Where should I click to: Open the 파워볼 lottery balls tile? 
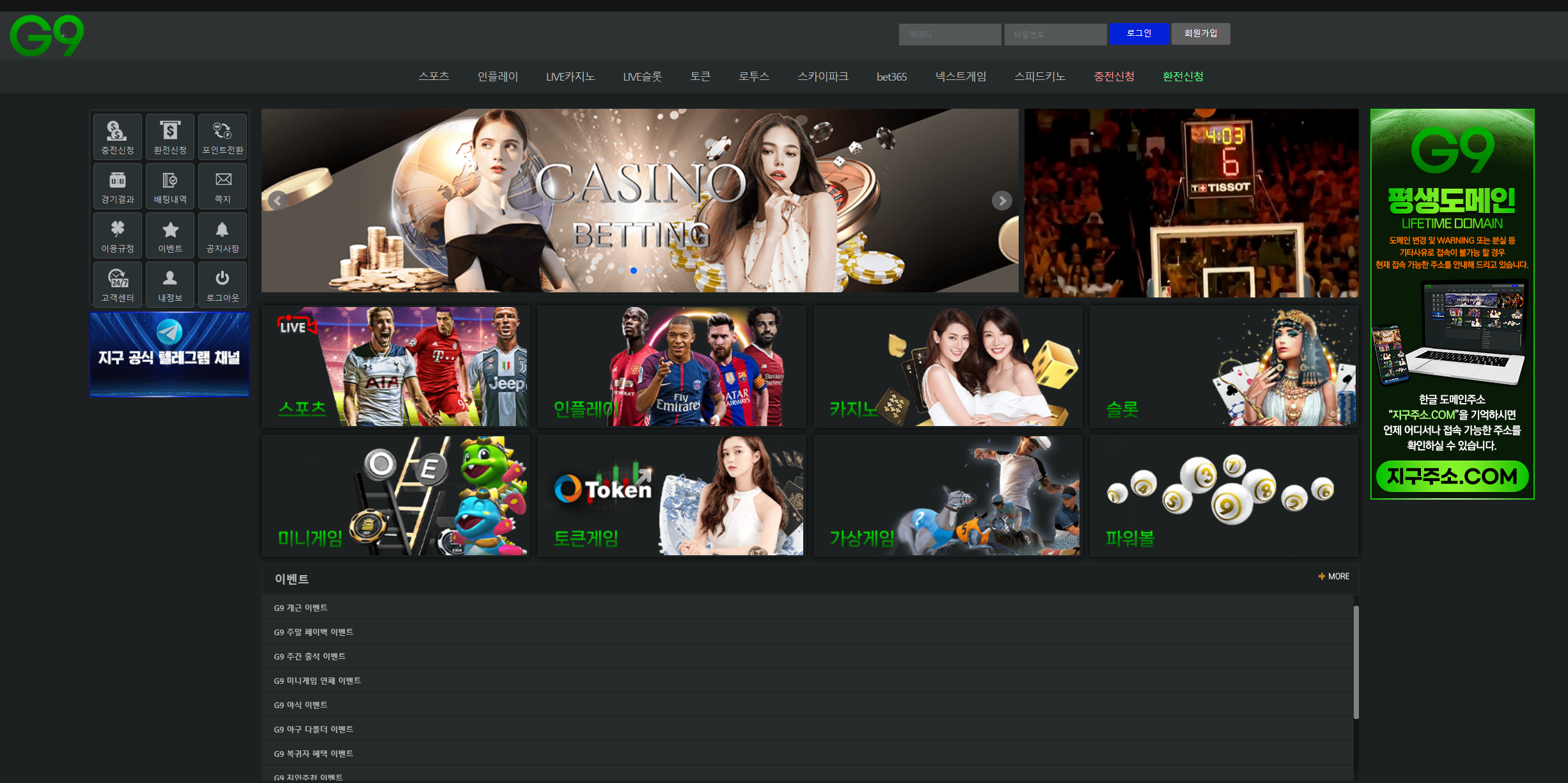1223,495
